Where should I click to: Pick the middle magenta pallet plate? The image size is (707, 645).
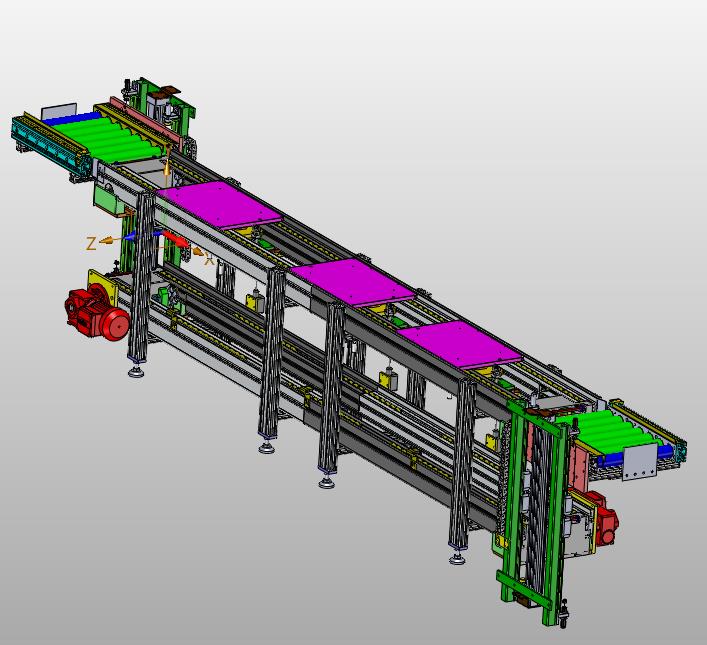(x=353, y=282)
